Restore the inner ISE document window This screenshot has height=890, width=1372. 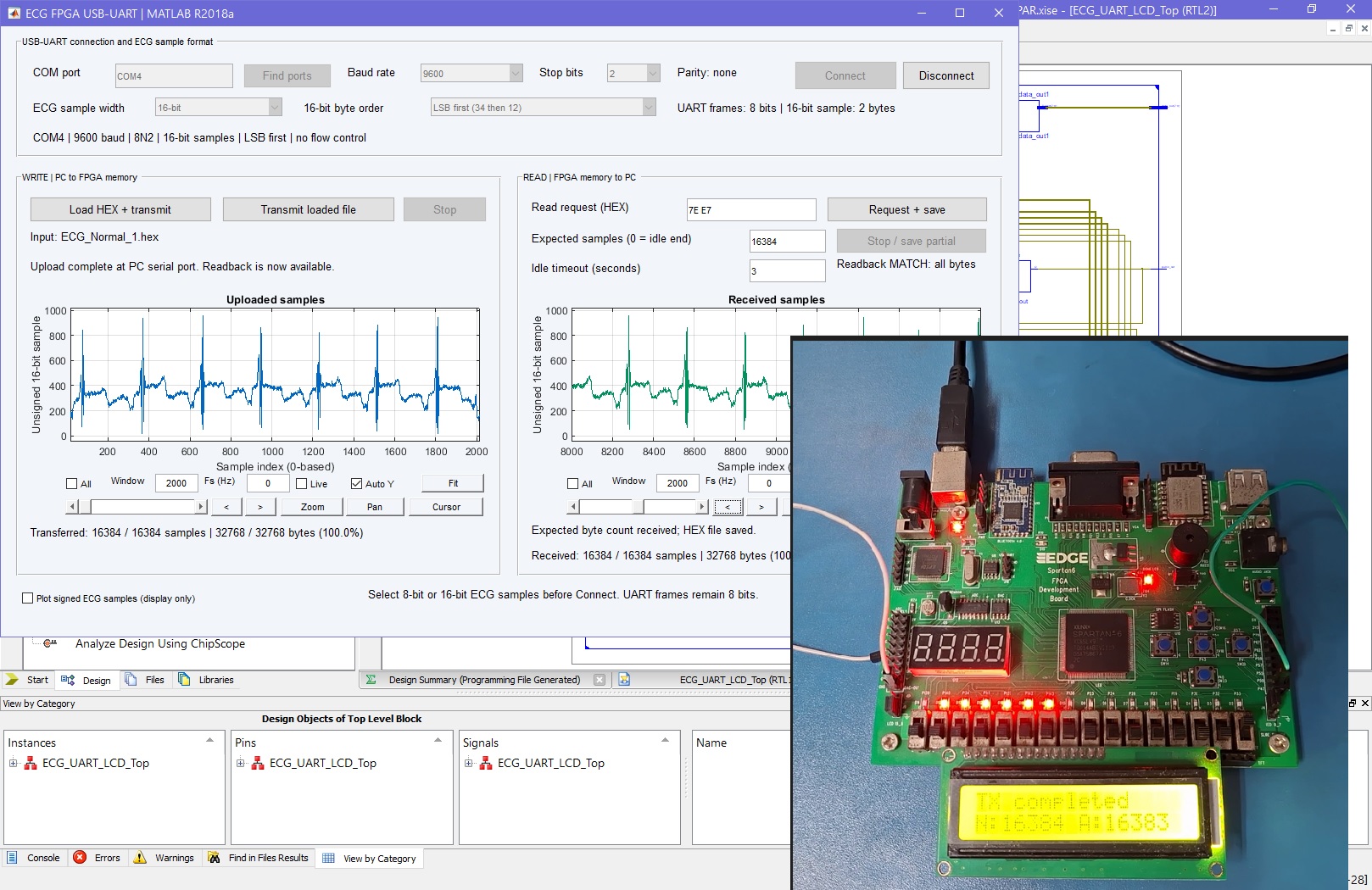(1348, 28)
